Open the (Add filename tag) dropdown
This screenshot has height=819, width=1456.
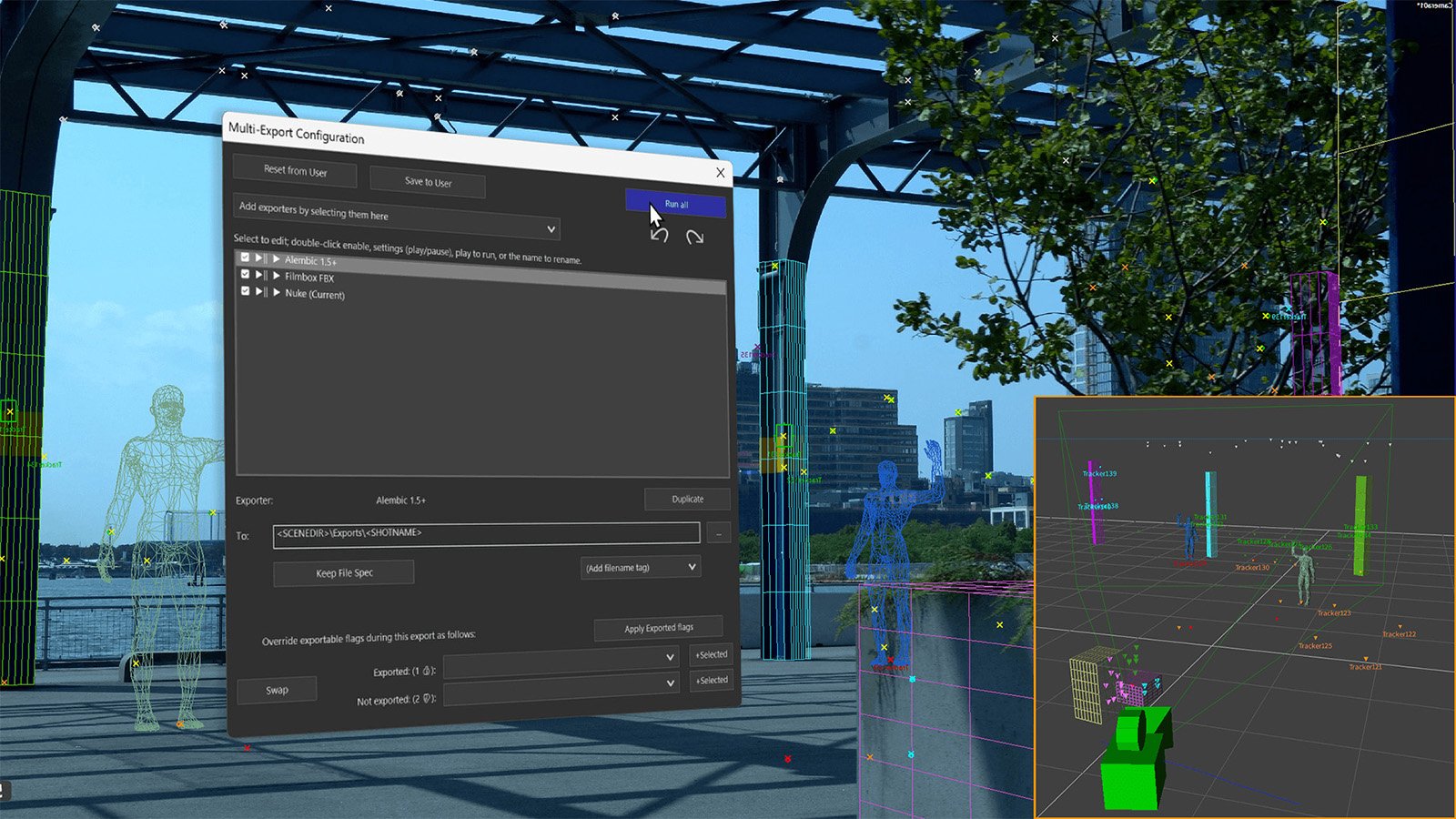coord(640,566)
